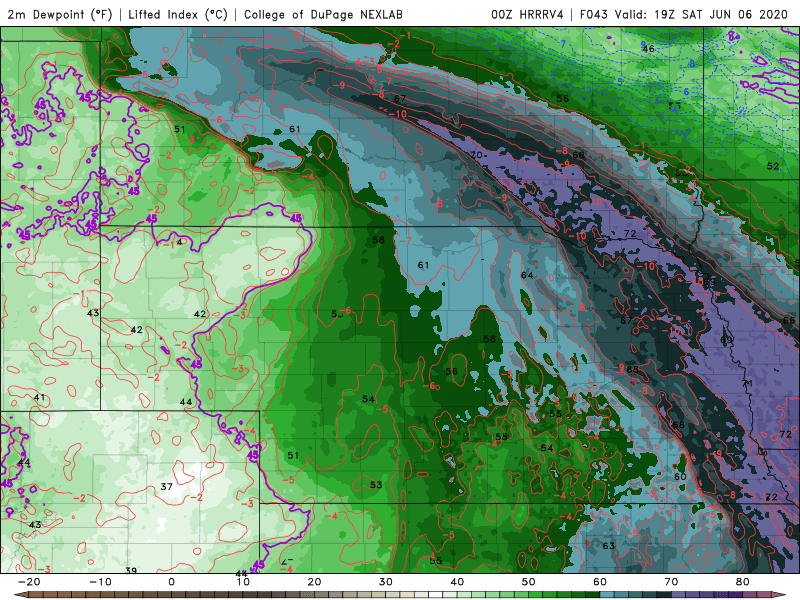Click the "F043 Valid: 19Z SAT JUN 06 2020" timestamp
The image size is (800, 600).
pyautogui.click(x=684, y=14)
